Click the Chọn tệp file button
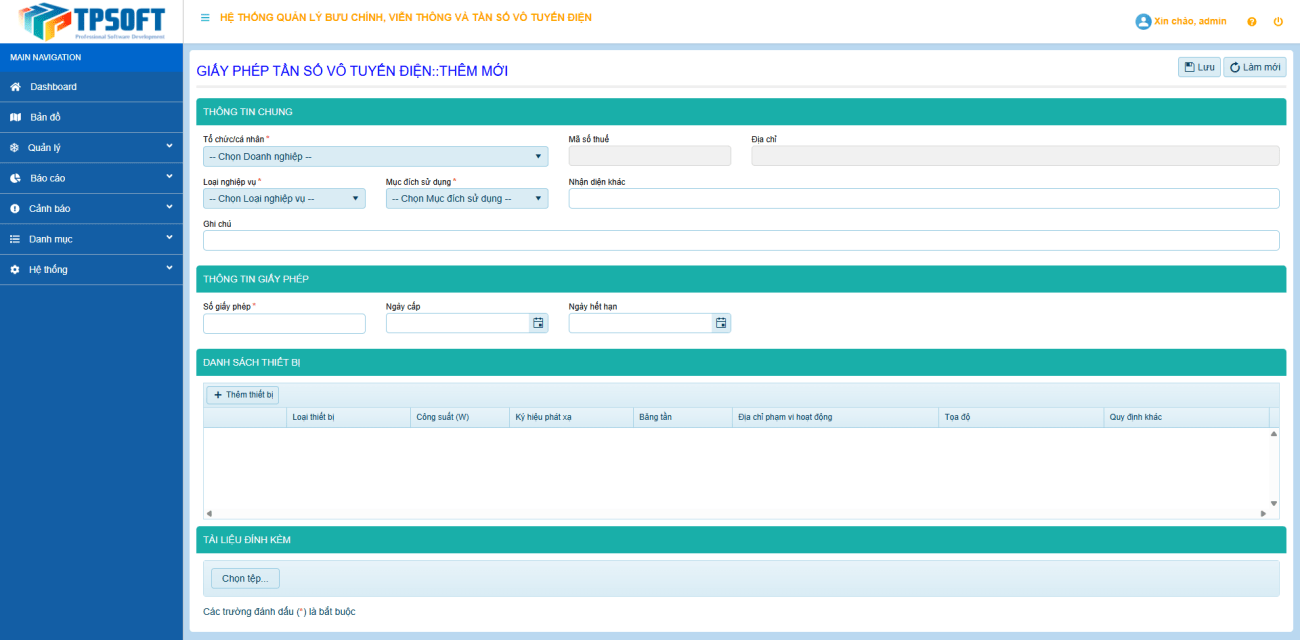Viewport: 1300px width, 640px height. click(246, 578)
